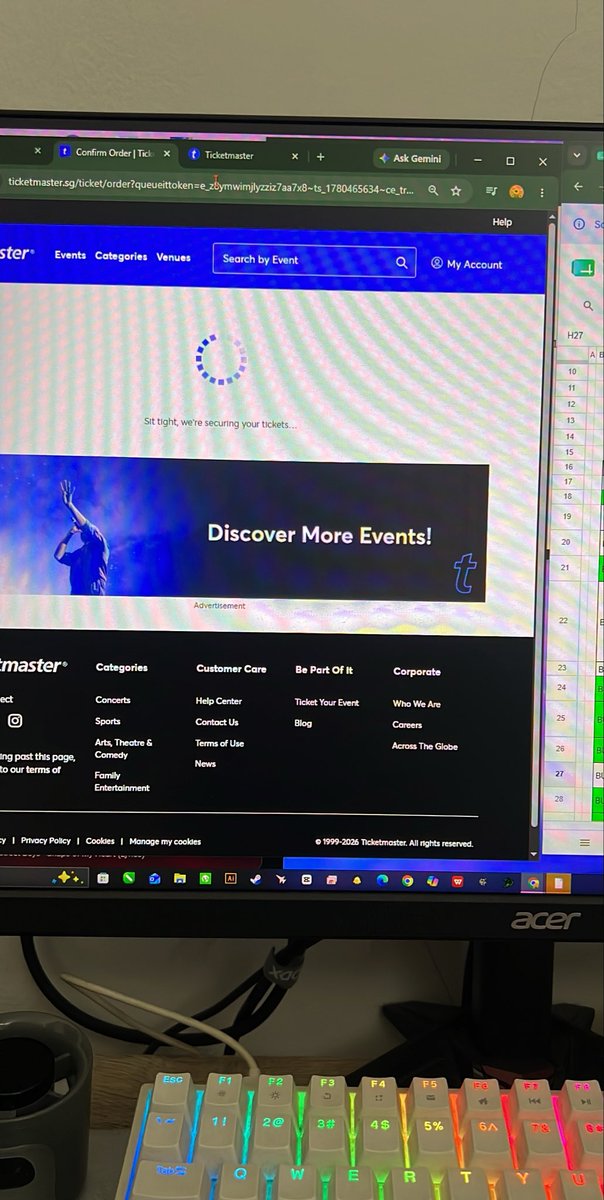Click the News footer link
The height and width of the screenshot is (1200, 604).
click(x=205, y=764)
